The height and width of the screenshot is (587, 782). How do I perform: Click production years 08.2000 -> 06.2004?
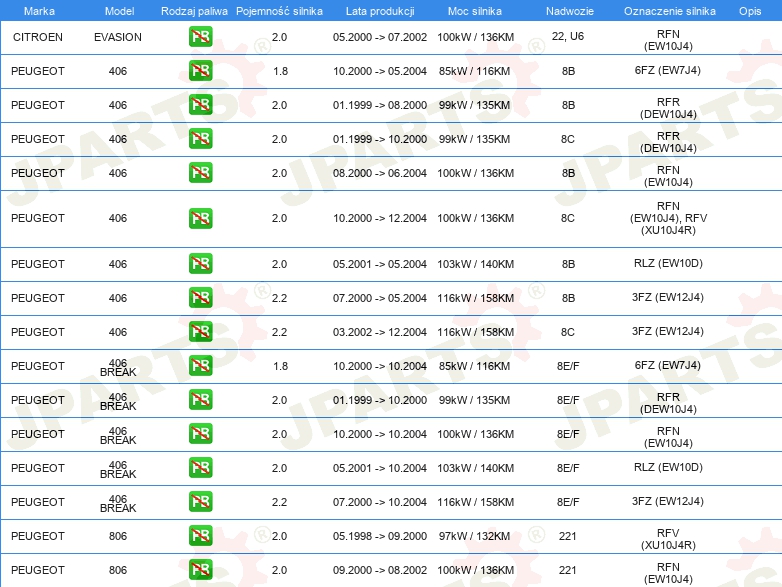tap(380, 173)
